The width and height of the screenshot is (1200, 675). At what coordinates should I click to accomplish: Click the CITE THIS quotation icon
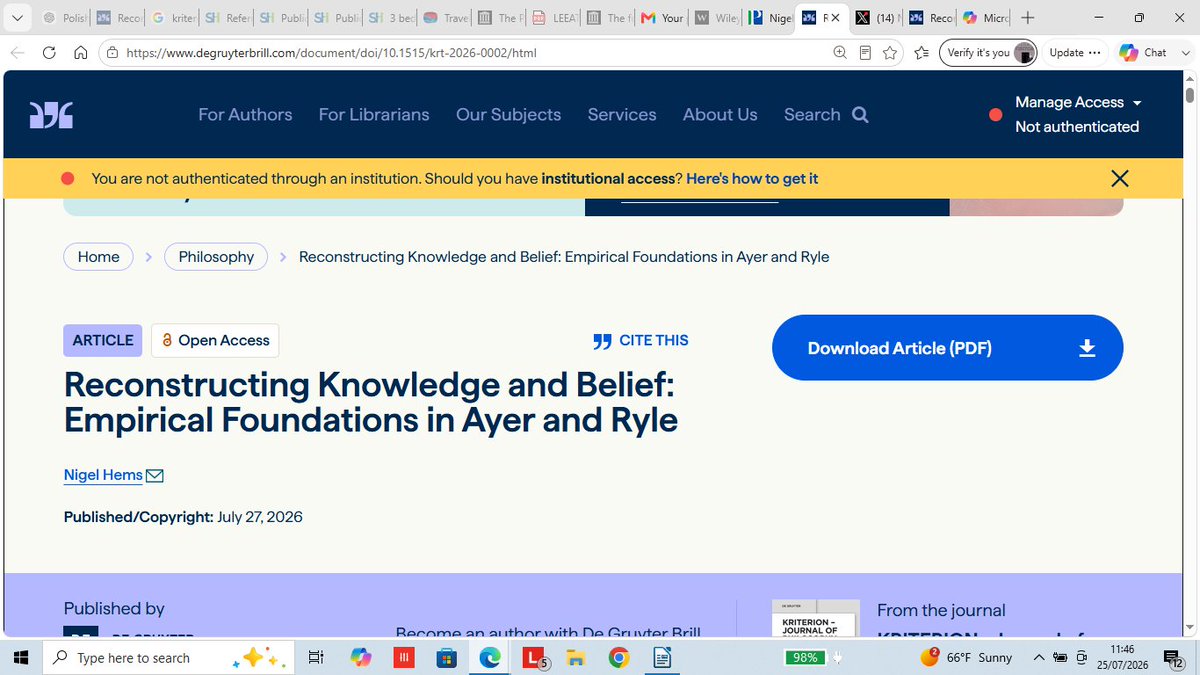tap(602, 341)
